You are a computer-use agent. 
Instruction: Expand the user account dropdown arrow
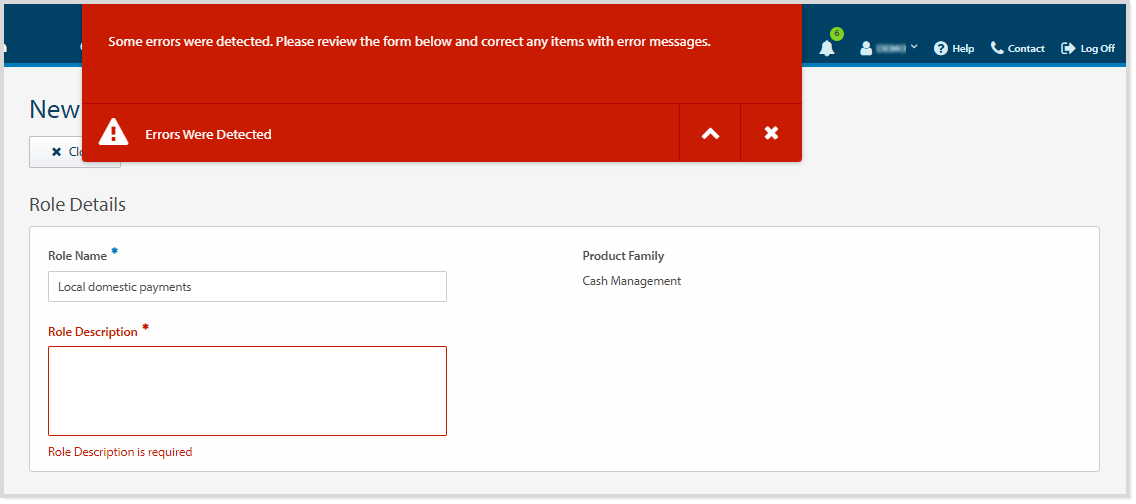[x=914, y=47]
